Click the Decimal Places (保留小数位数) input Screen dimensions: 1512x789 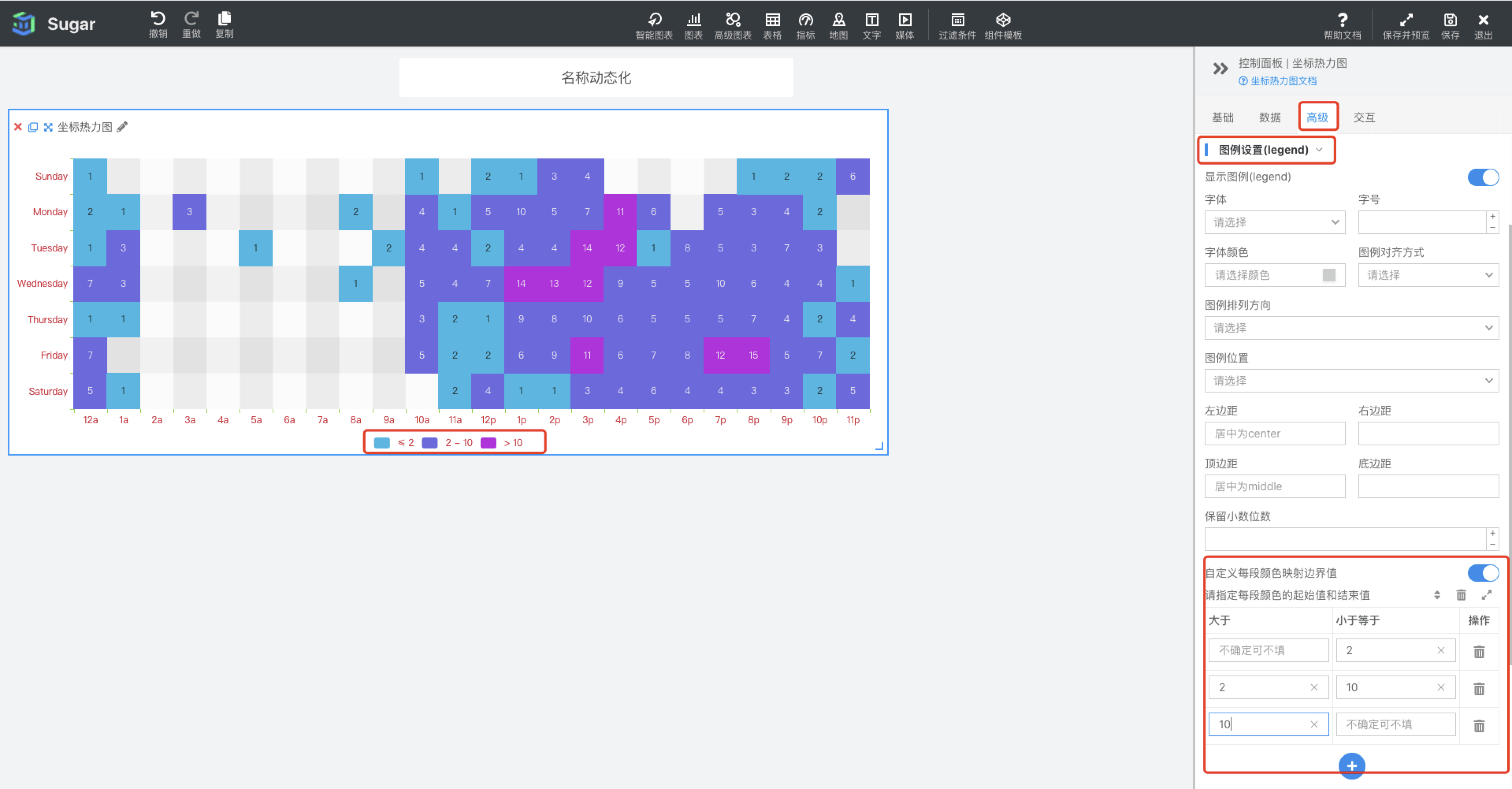[1345, 540]
